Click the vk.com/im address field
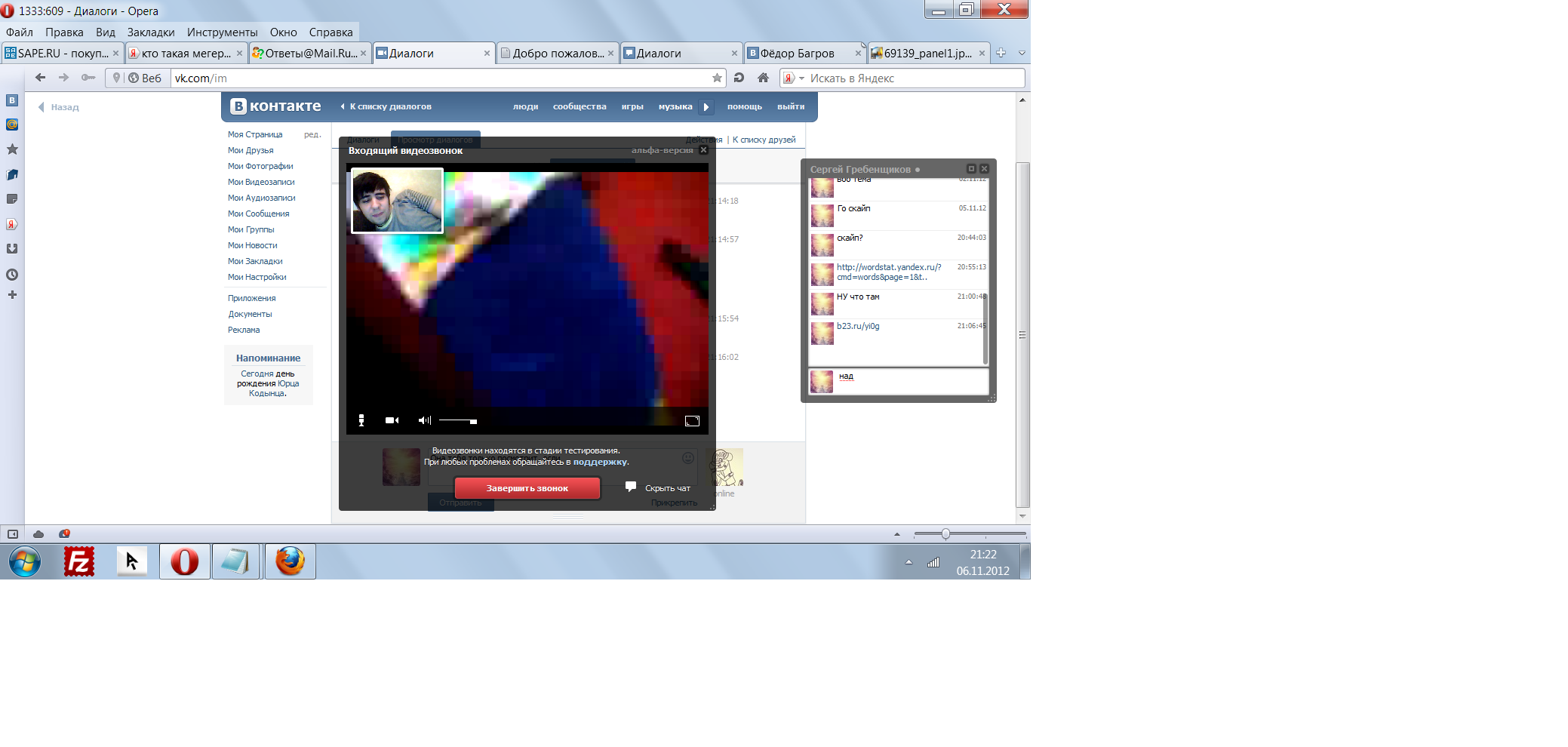1568x747 pixels. click(441, 78)
